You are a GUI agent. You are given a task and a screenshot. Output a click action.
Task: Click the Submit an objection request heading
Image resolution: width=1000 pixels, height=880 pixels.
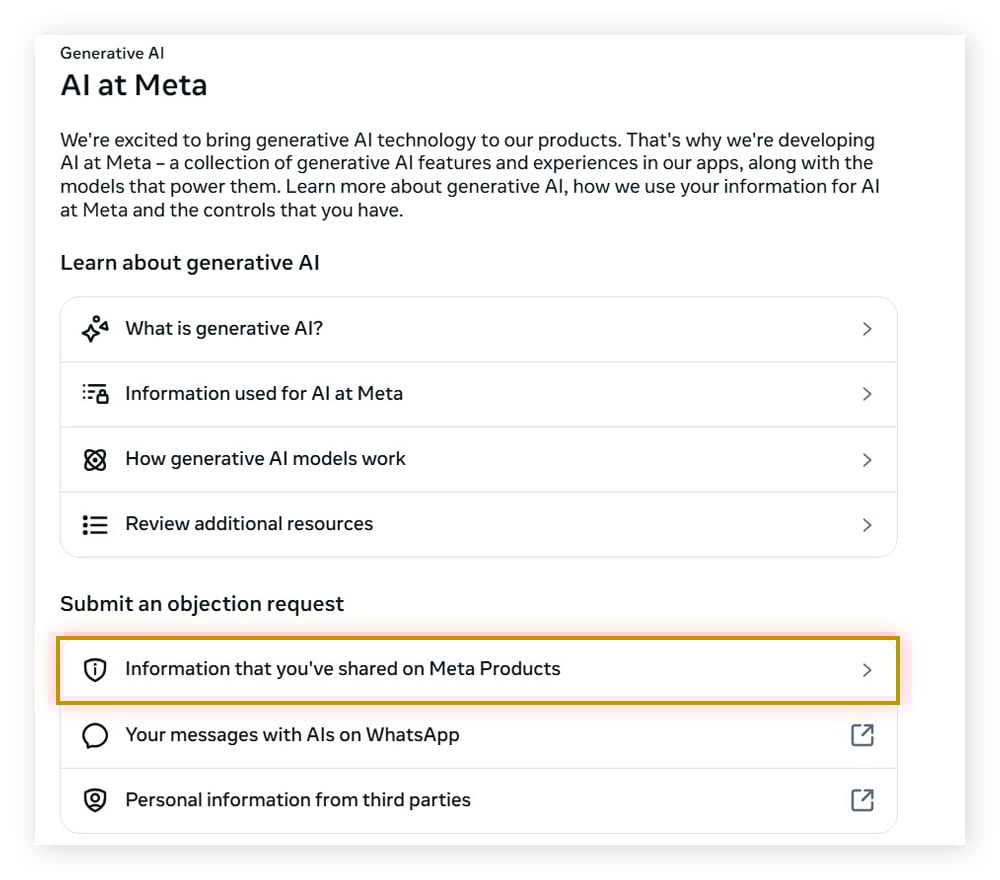202,603
